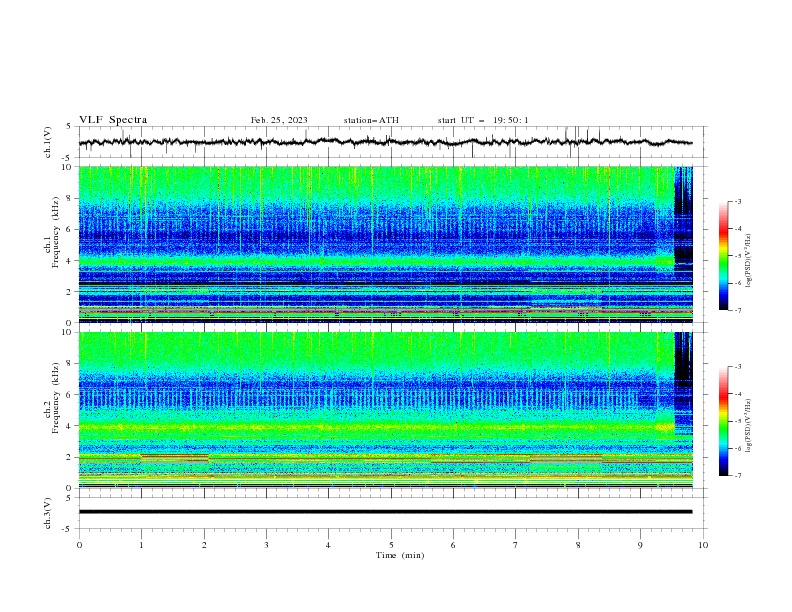
Task: Click the "ch.1 Frequency (kHz)" axis label
Action: (52, 233)
